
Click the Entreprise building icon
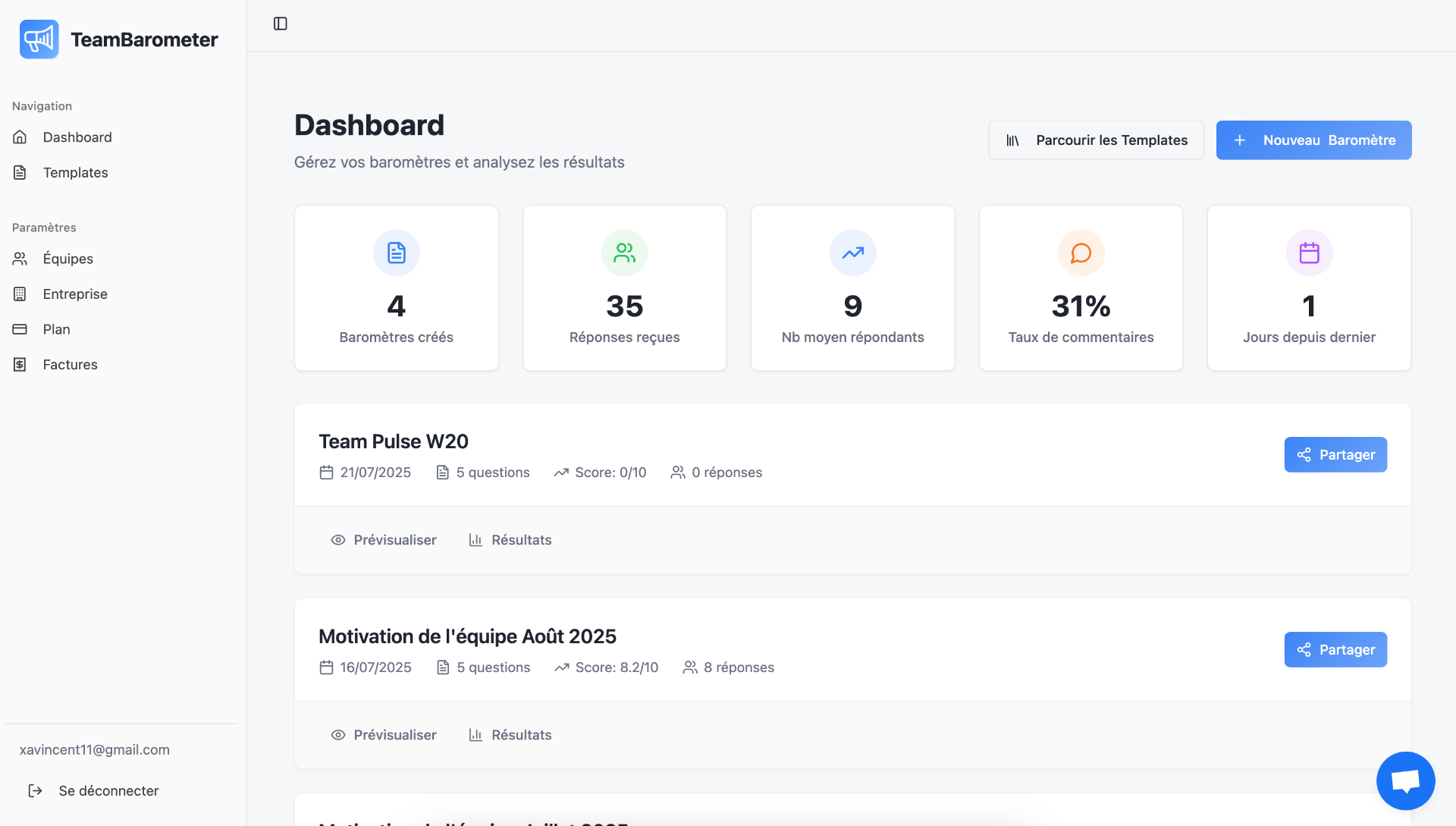(x=20, y=294)
